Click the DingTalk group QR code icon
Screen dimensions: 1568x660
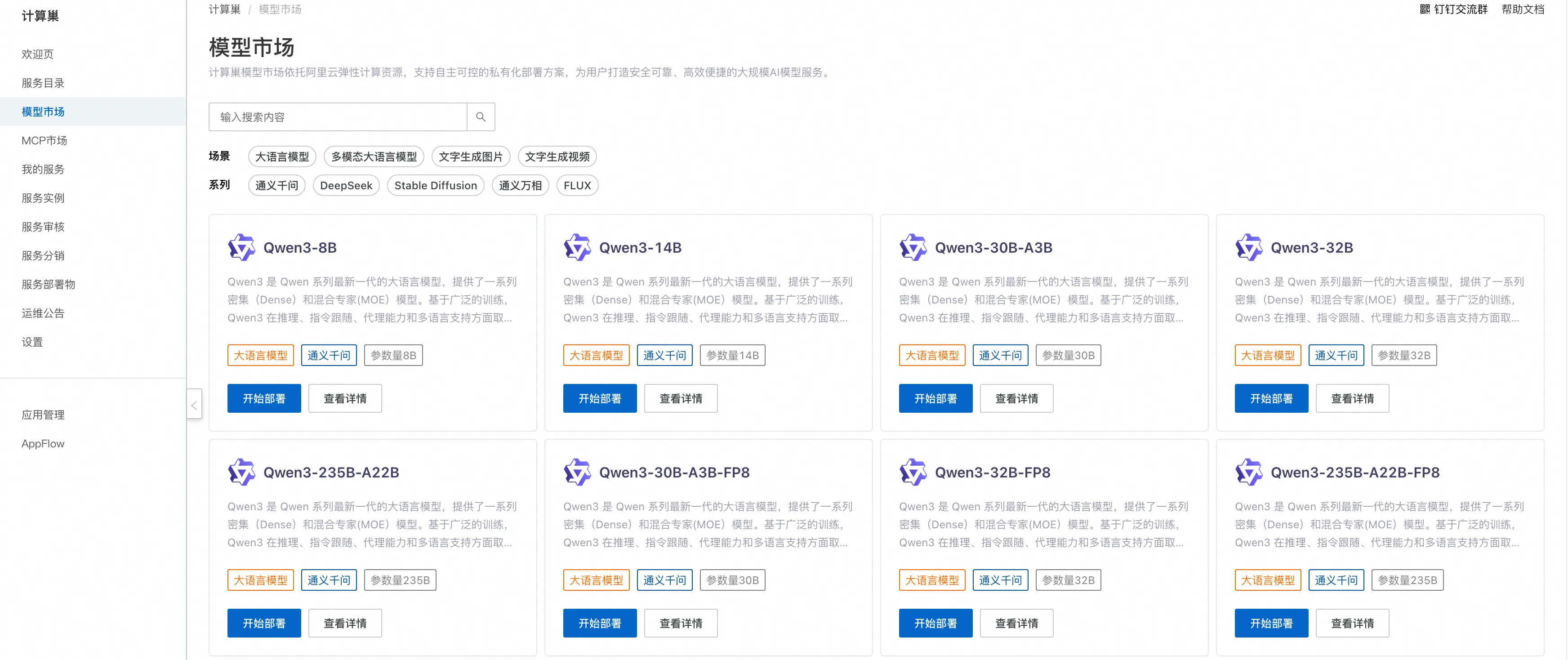[x=1424, y=9]
